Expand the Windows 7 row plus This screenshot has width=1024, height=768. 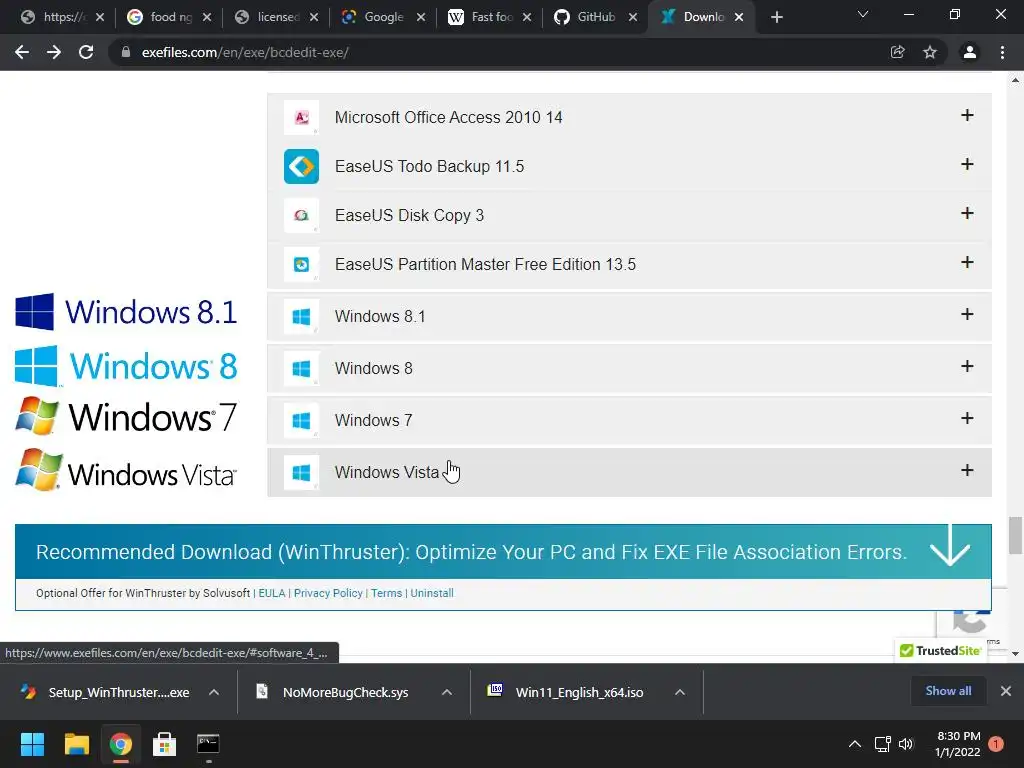pyautogui.click(x=967, y=419)
